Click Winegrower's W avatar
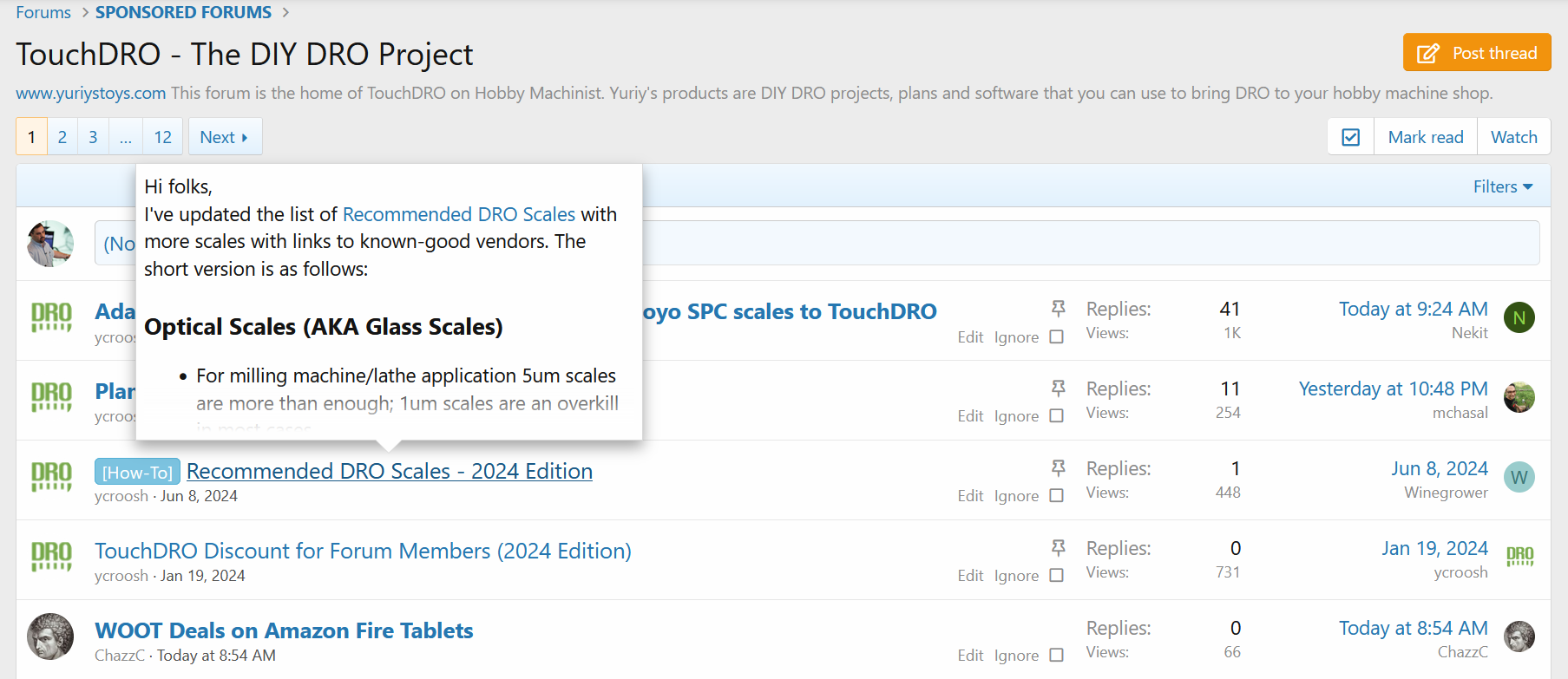The height and width of the screenshot is (679, 1568). [x=1519, y=477]
